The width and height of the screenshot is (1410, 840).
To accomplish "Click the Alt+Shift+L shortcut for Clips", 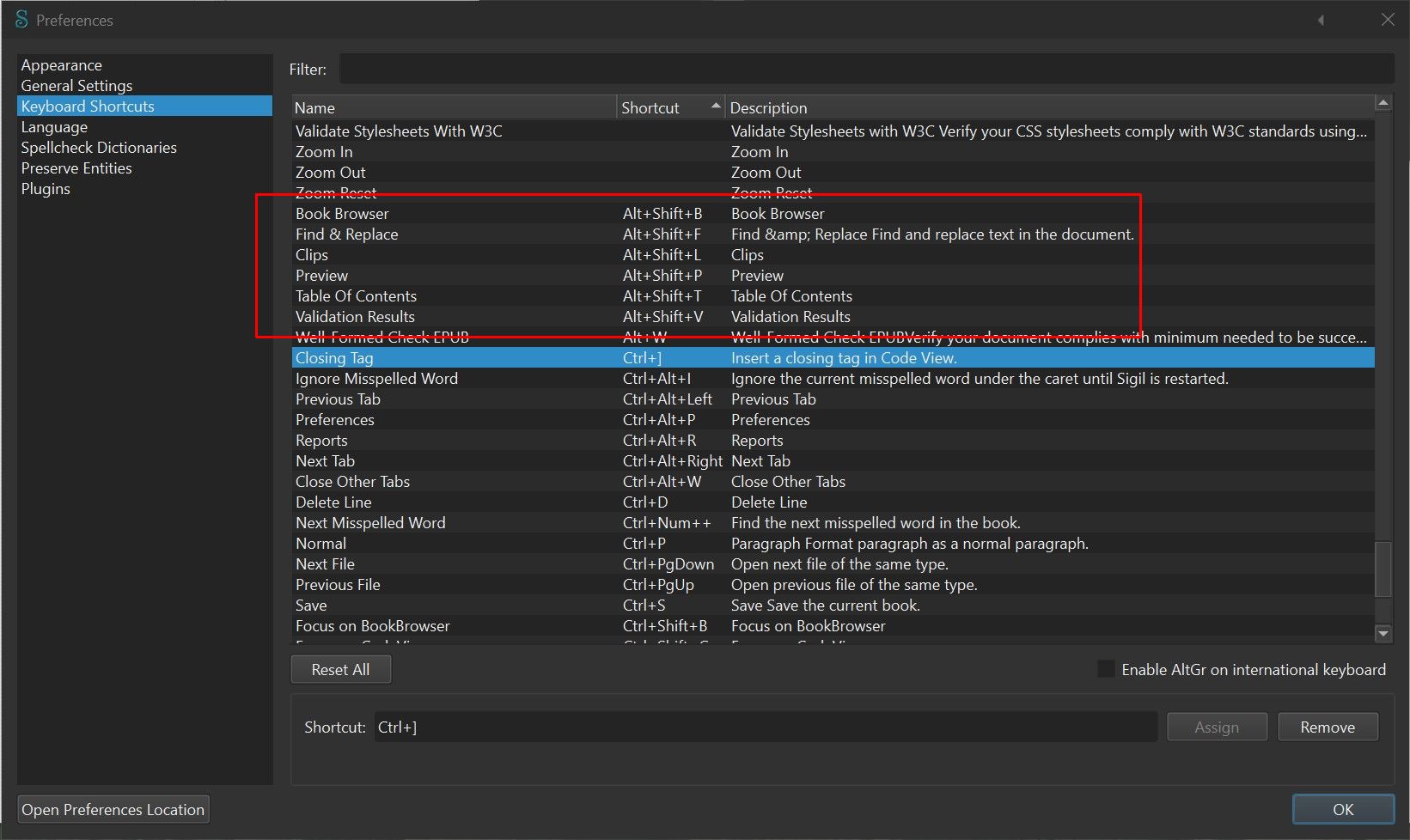I will pos(662,255).
